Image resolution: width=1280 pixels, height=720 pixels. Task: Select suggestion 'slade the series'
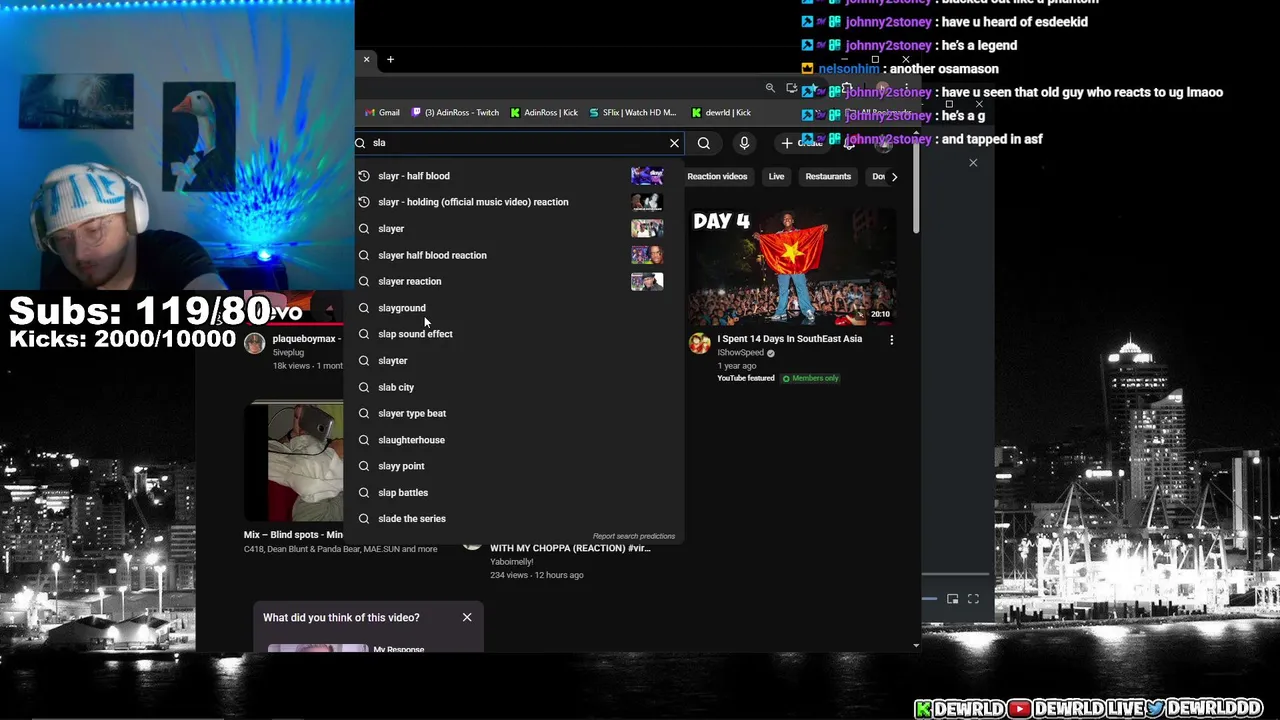[514, 519]
